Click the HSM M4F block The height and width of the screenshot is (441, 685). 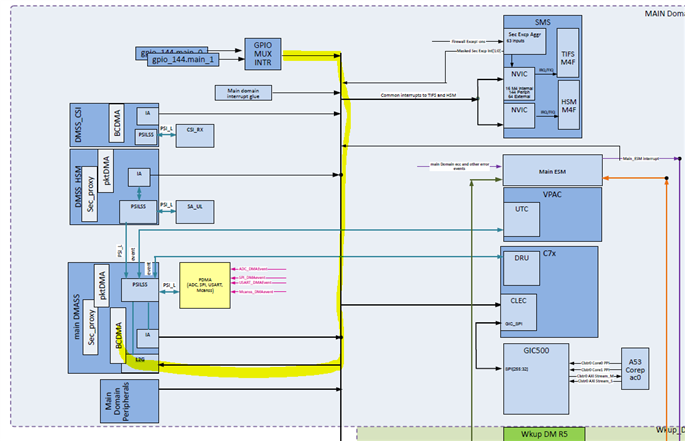click(x=569, y=105)
